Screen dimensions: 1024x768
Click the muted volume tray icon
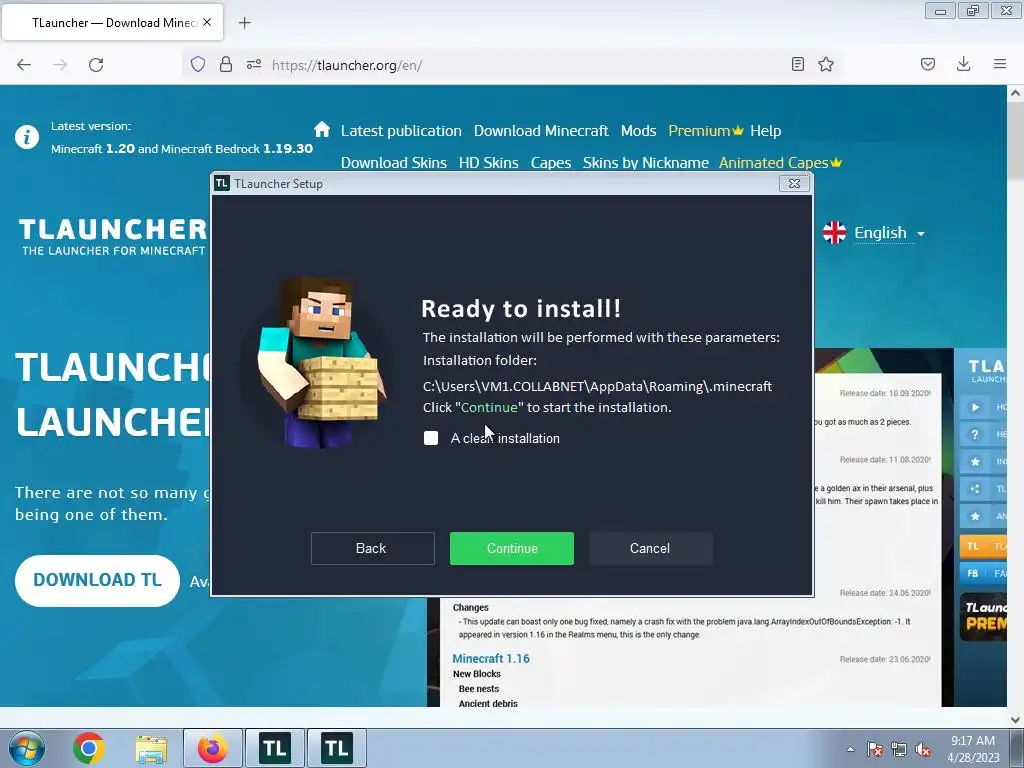pyautogui.click(x=923, y=750)
